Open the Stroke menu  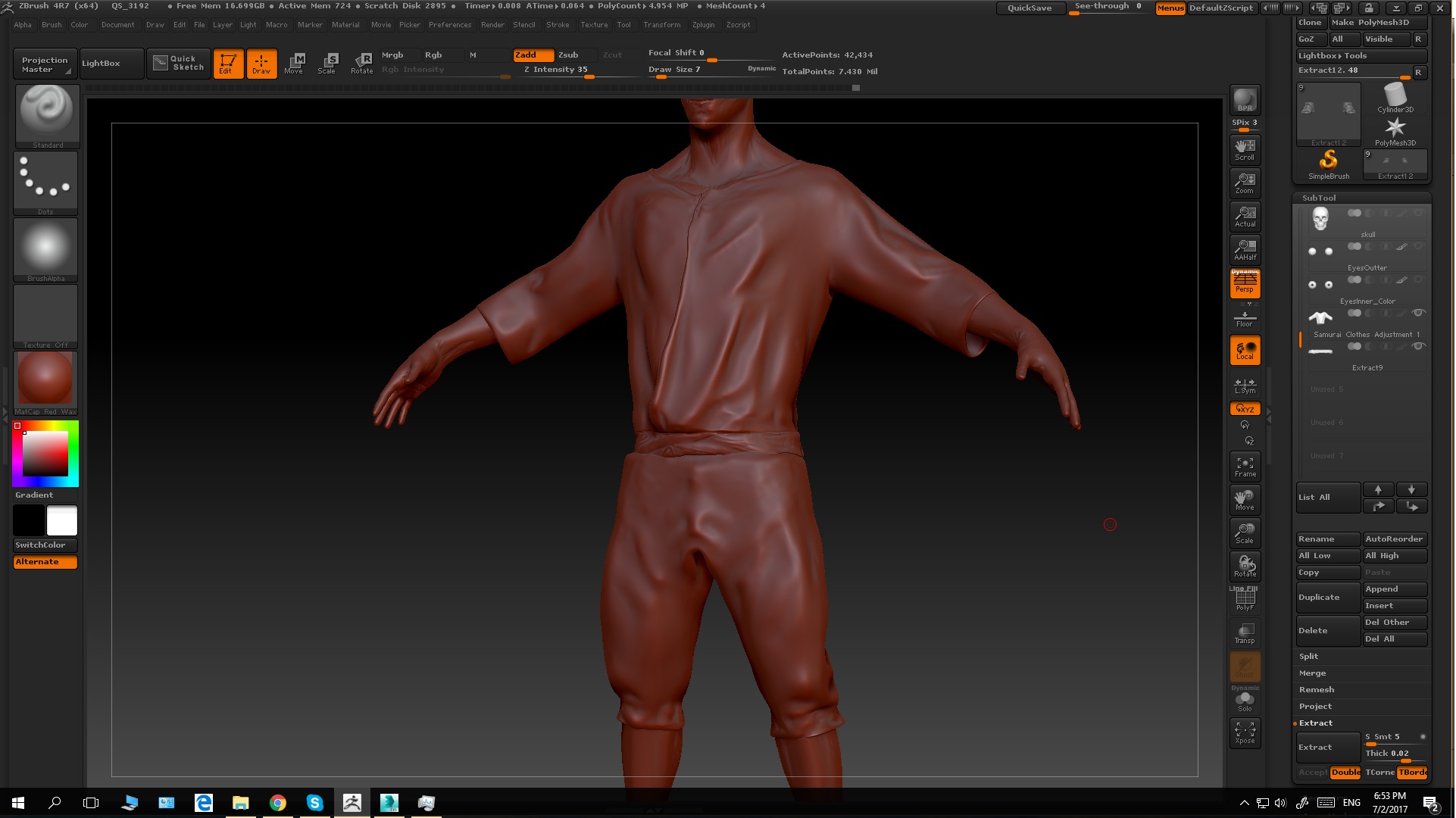(x=558, y=25)
